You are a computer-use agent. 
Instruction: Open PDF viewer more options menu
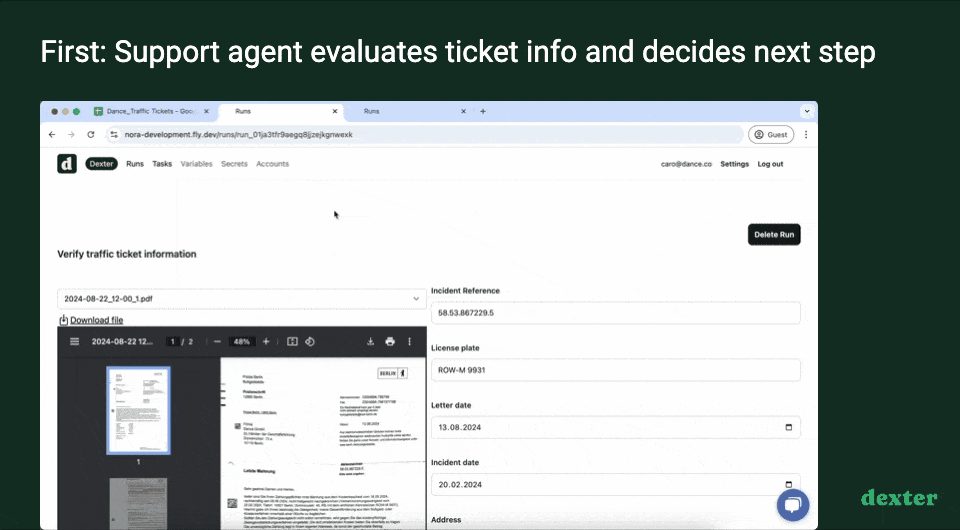[x=410, y=342]
